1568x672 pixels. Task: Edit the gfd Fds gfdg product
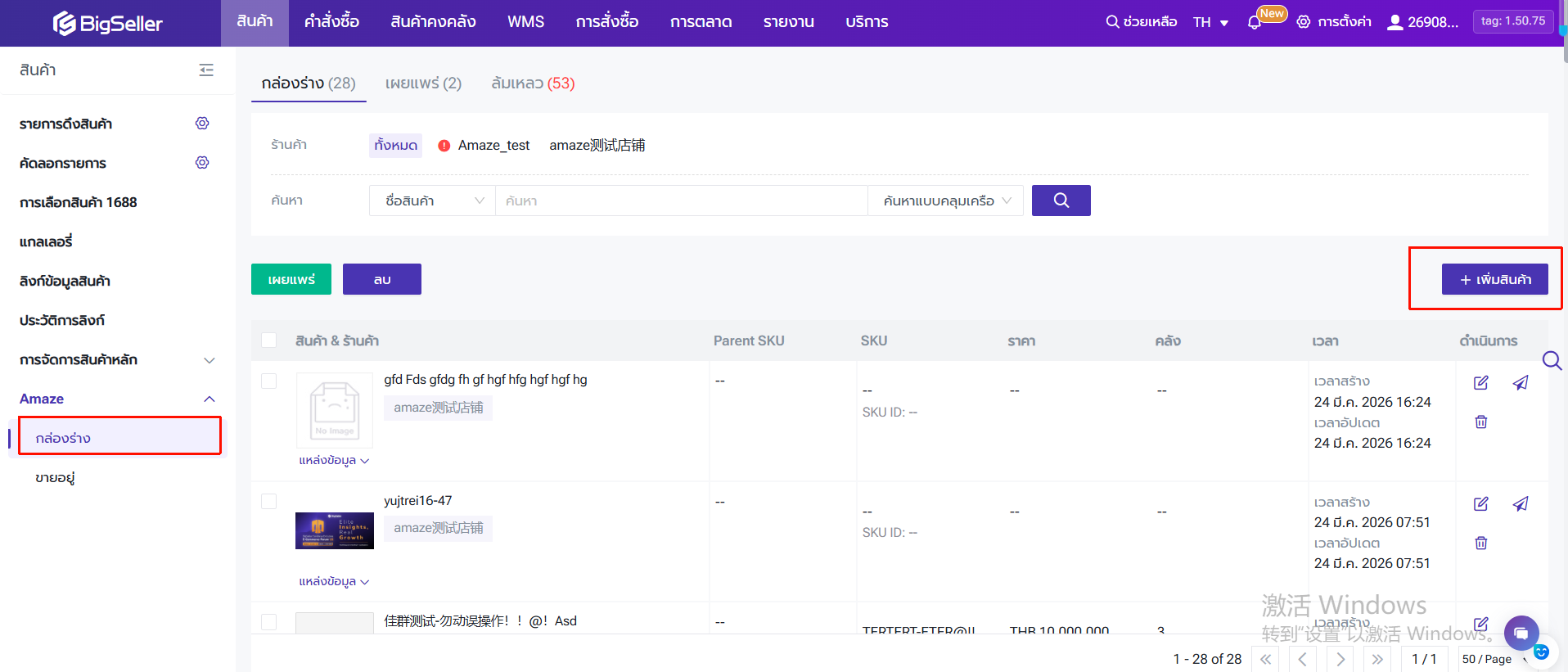(1480, 383)
